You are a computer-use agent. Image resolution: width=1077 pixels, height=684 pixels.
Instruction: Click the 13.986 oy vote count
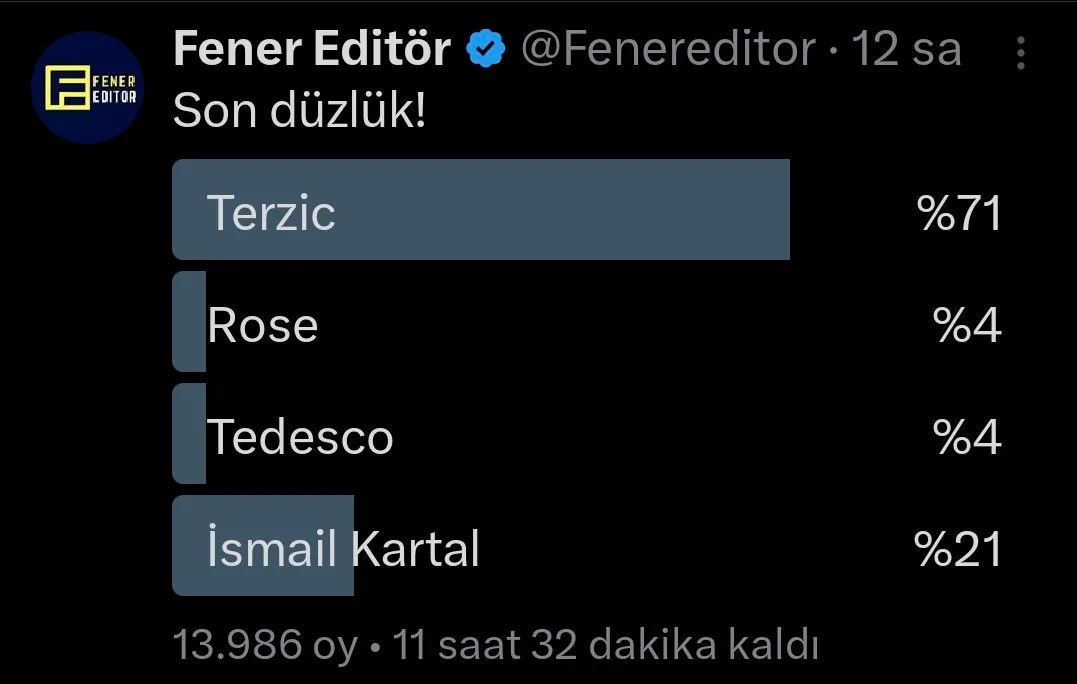[265, 645]
